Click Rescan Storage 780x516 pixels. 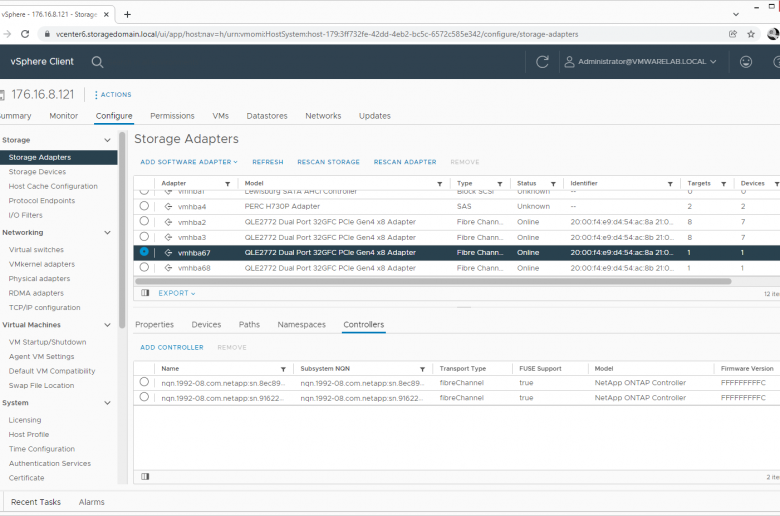coord(328,162)
